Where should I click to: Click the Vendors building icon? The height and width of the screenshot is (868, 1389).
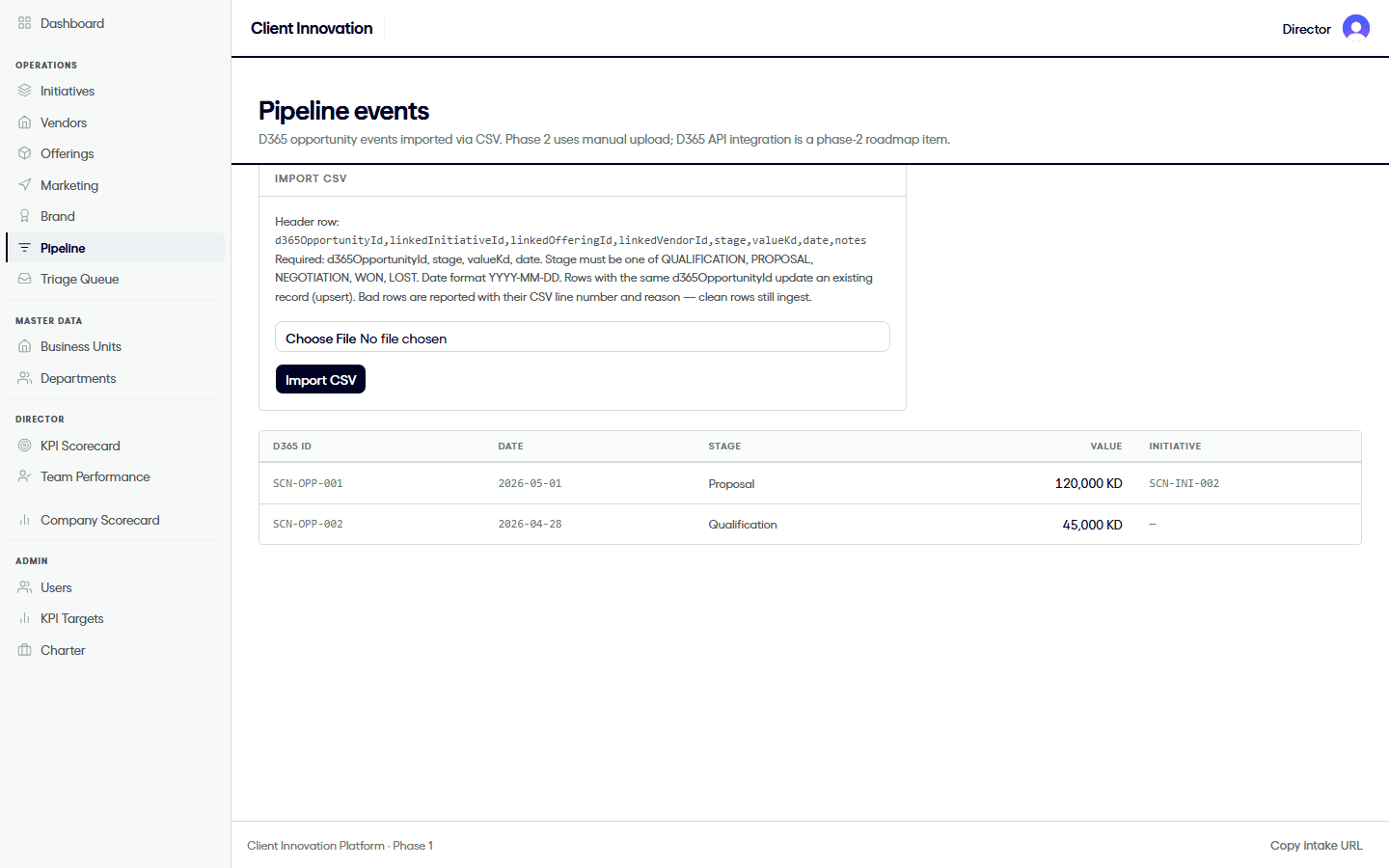pos(24,122)
